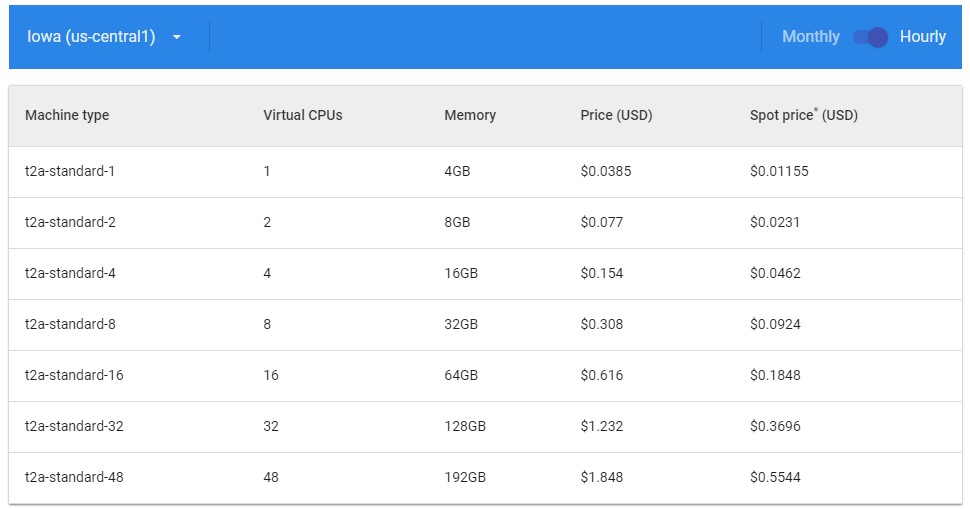Click the Spot price (USD) column header
The image size is (970, 509).
point(803,115)
